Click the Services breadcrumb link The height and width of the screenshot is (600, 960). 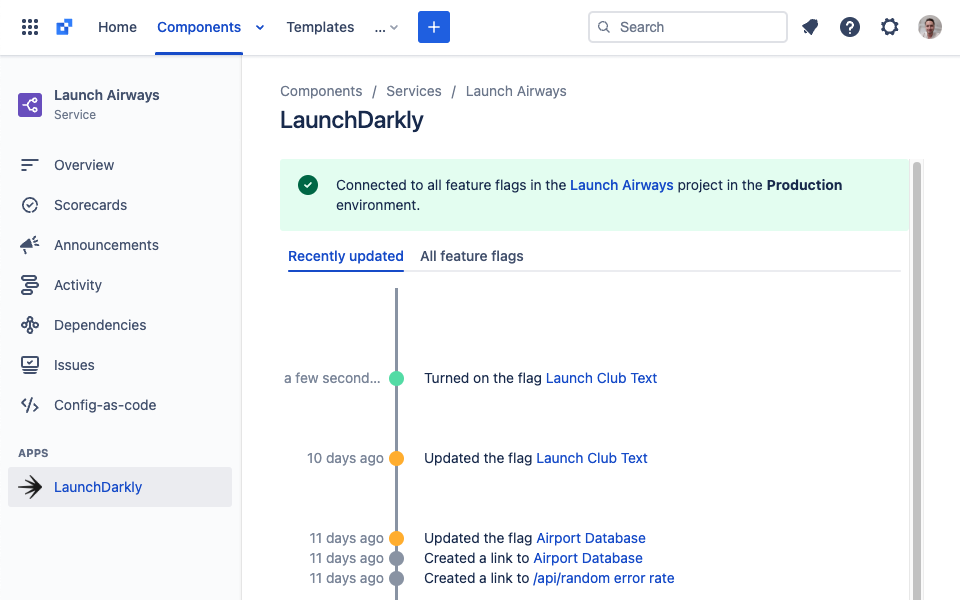tap(414, 91)
